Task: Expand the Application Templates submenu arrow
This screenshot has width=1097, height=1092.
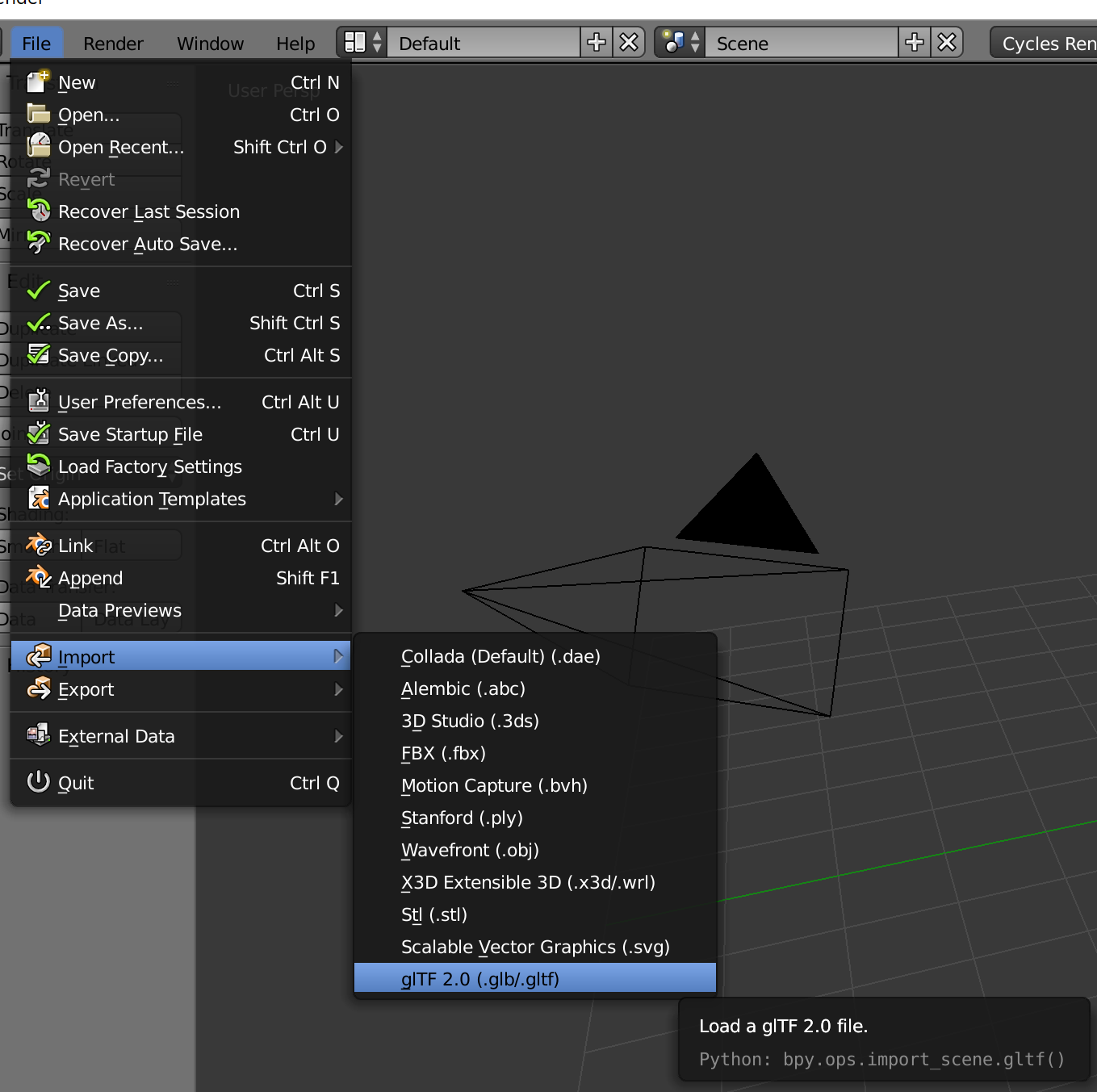Action: pos(339,499)
